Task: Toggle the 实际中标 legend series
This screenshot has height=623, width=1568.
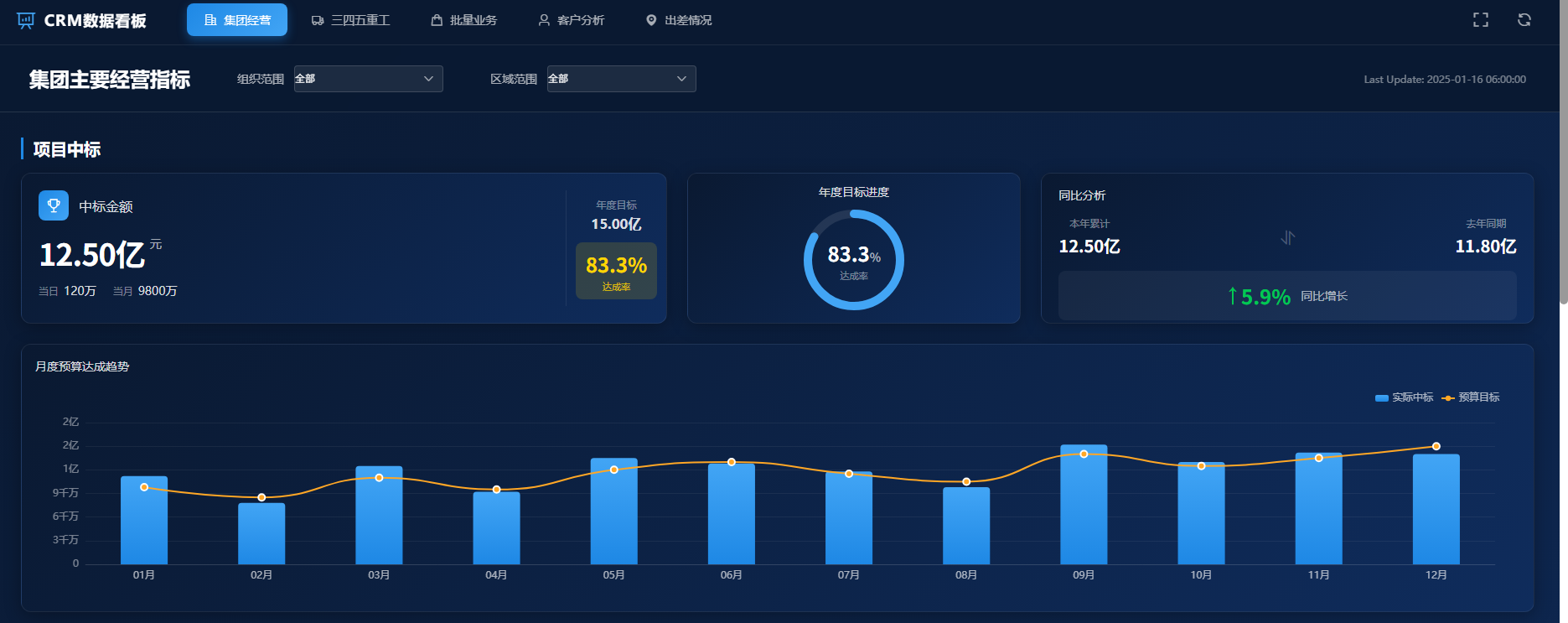Action: [1404, 397]
